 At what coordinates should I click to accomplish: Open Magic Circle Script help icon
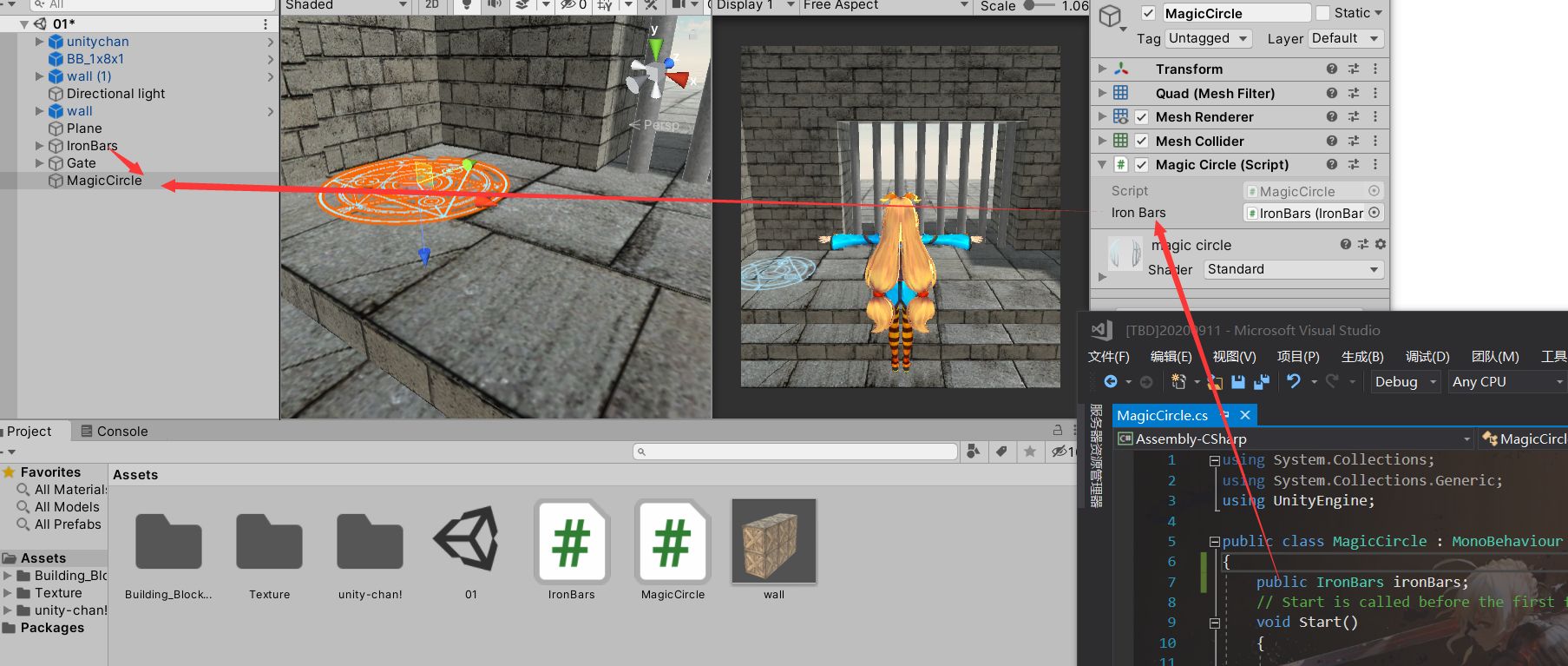click(x=1331, y=164)
